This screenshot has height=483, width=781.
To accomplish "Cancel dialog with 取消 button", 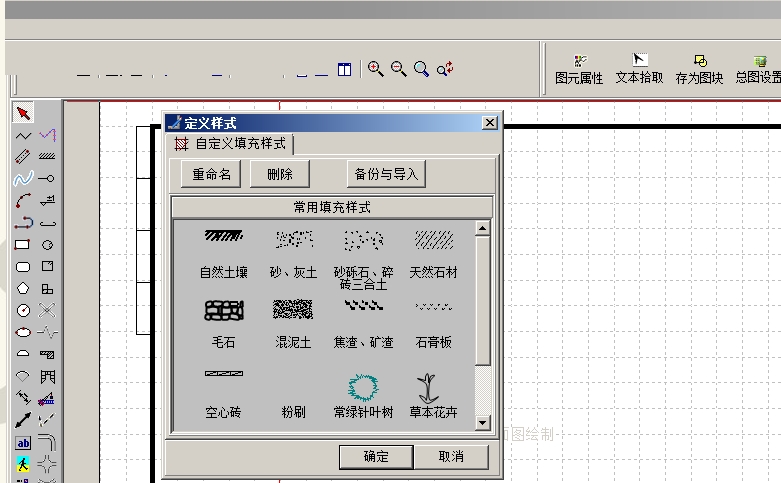I will [x=451, y=457].
